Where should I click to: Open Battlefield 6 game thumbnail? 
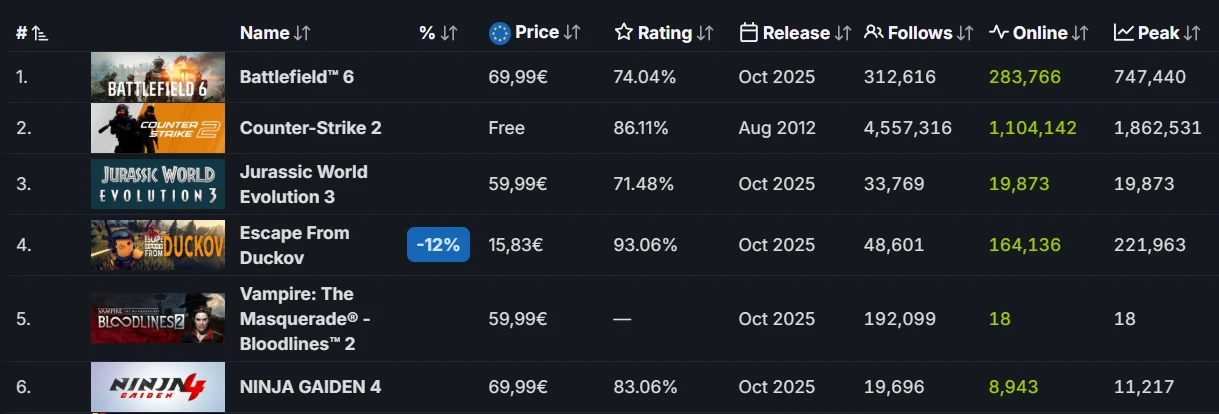157,77
